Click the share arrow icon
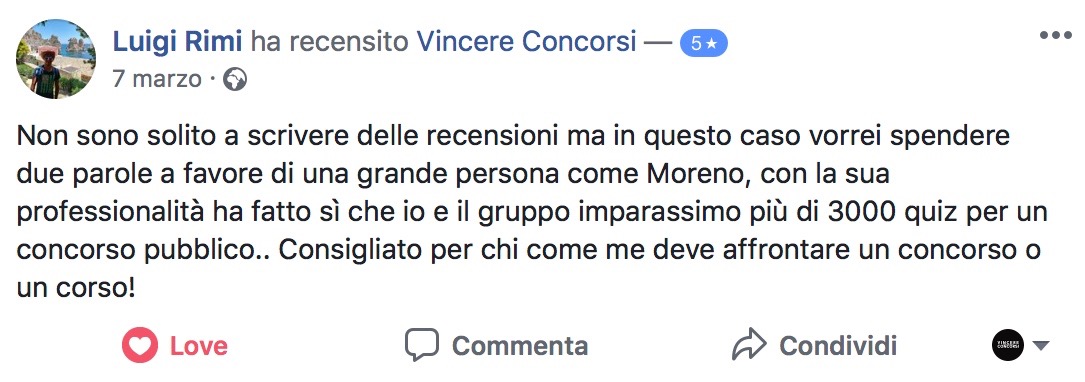This screenshot has width=1085, height=382. [x=749, y=344]
